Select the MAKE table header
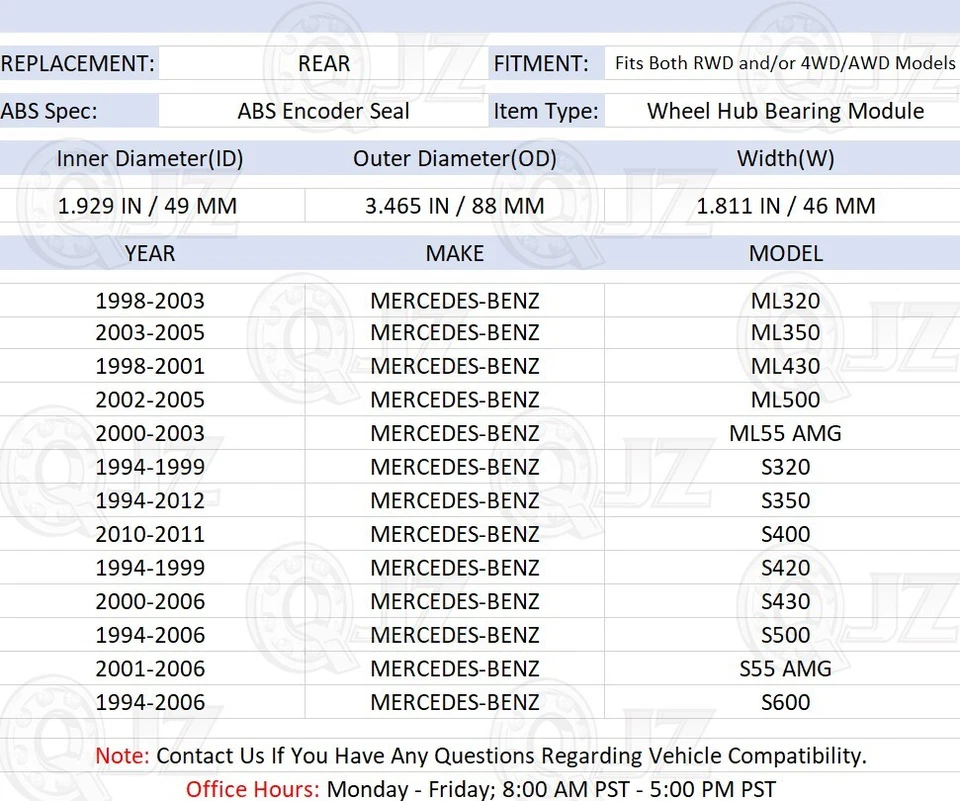Viewport: 960px width, 801px height. pyautogui.click(x=455, y=254)
